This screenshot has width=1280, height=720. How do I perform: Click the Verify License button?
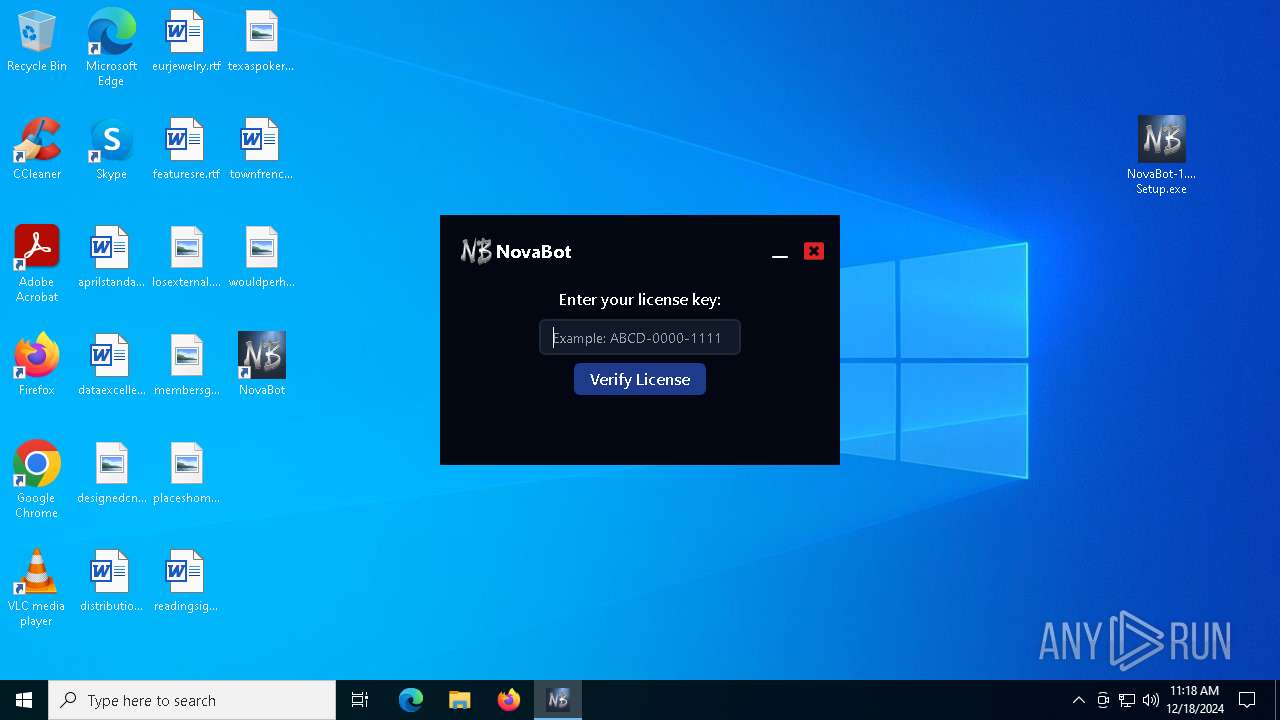(x=640, y=379)
